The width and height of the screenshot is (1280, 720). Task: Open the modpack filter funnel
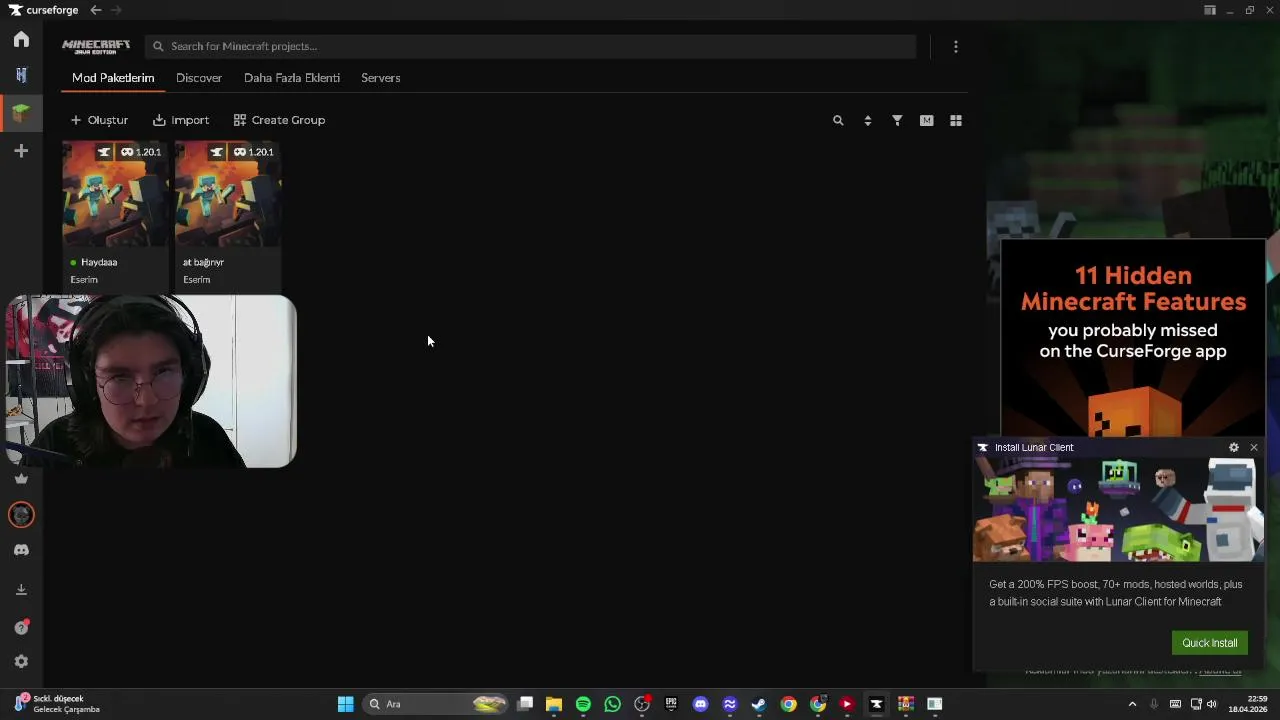pos(897,120)
